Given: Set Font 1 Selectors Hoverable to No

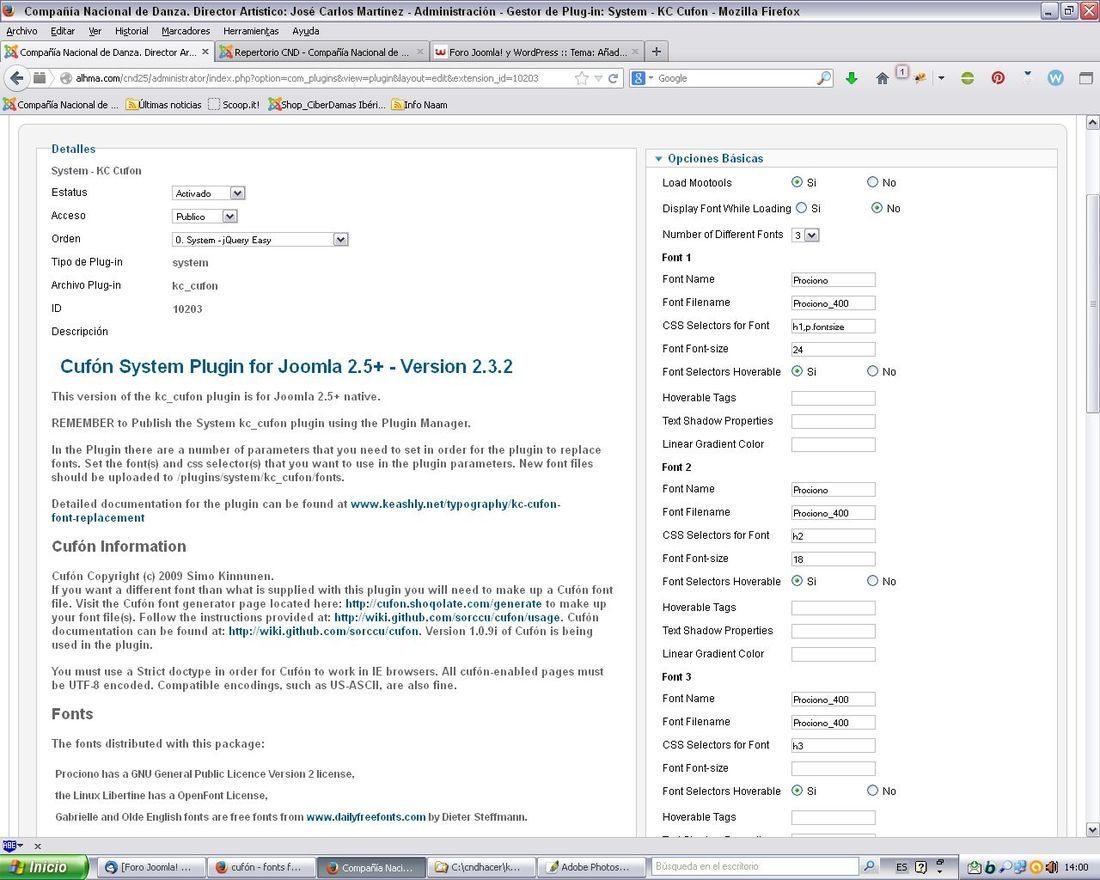Looking at the screenshot, I should 872,371.
